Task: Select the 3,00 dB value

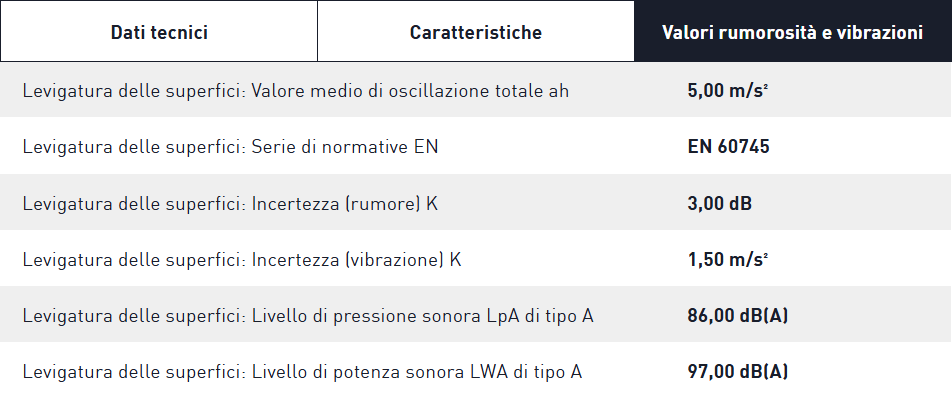Action: pyautogui.click(x=720, y=204)
